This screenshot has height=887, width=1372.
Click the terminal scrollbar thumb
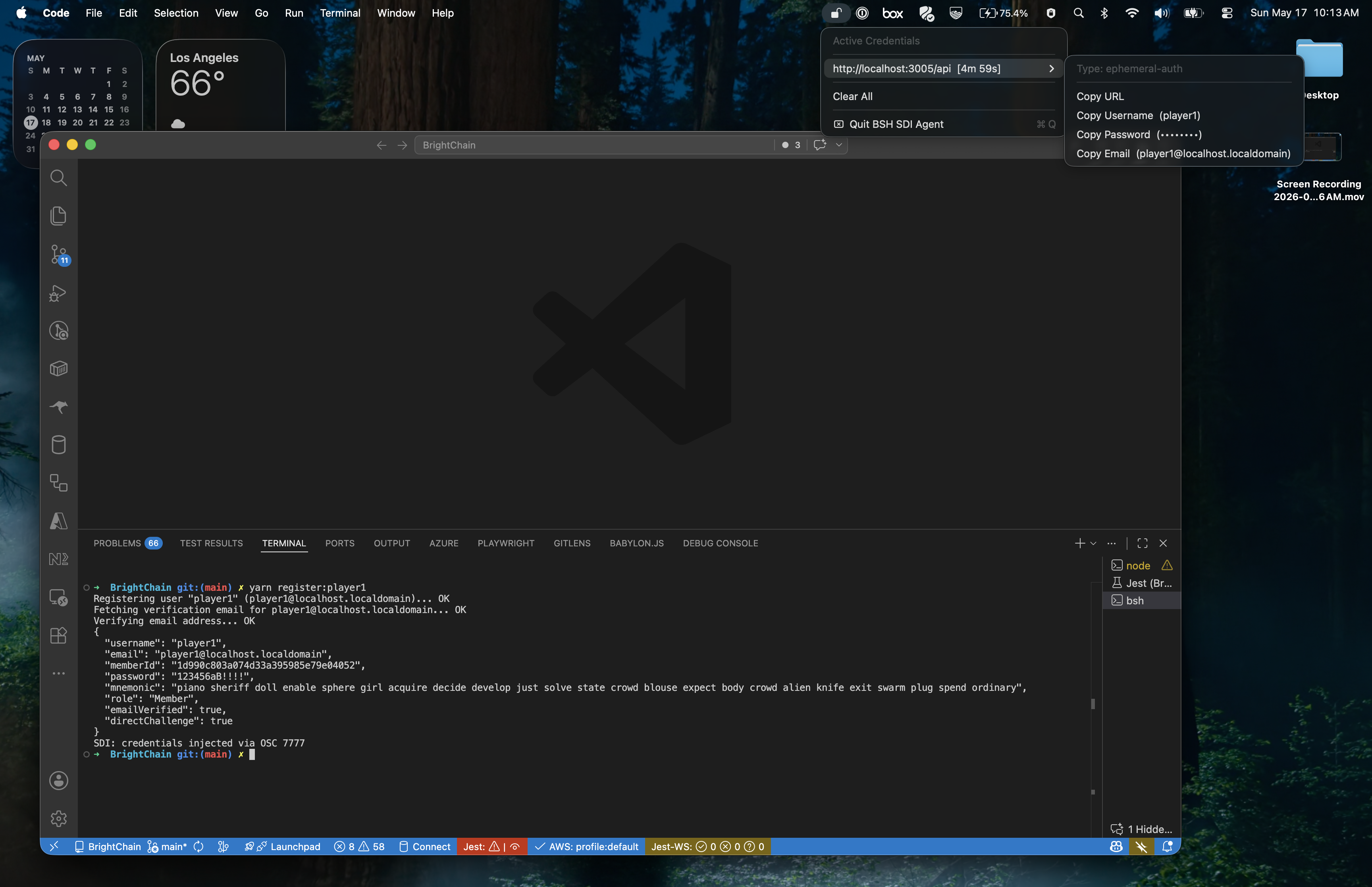click(x=1093, y=703)
